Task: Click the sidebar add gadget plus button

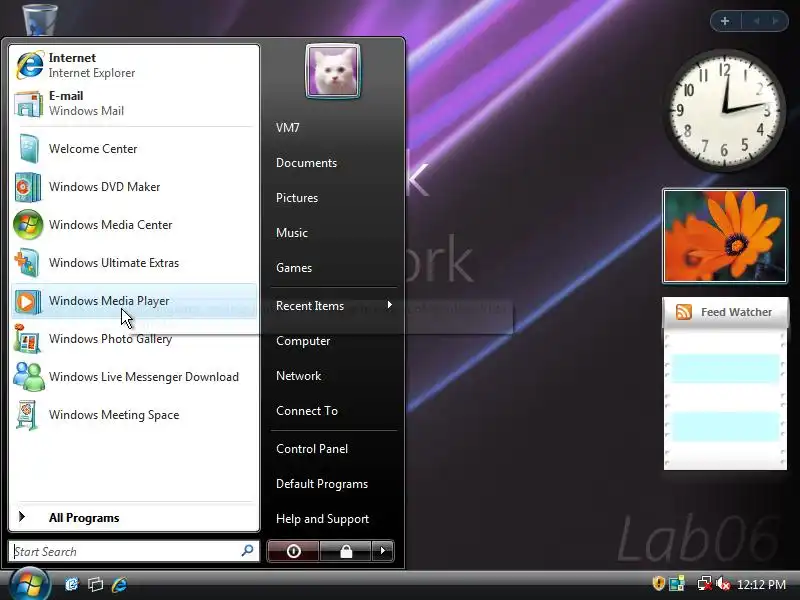Action: point(725,21)
